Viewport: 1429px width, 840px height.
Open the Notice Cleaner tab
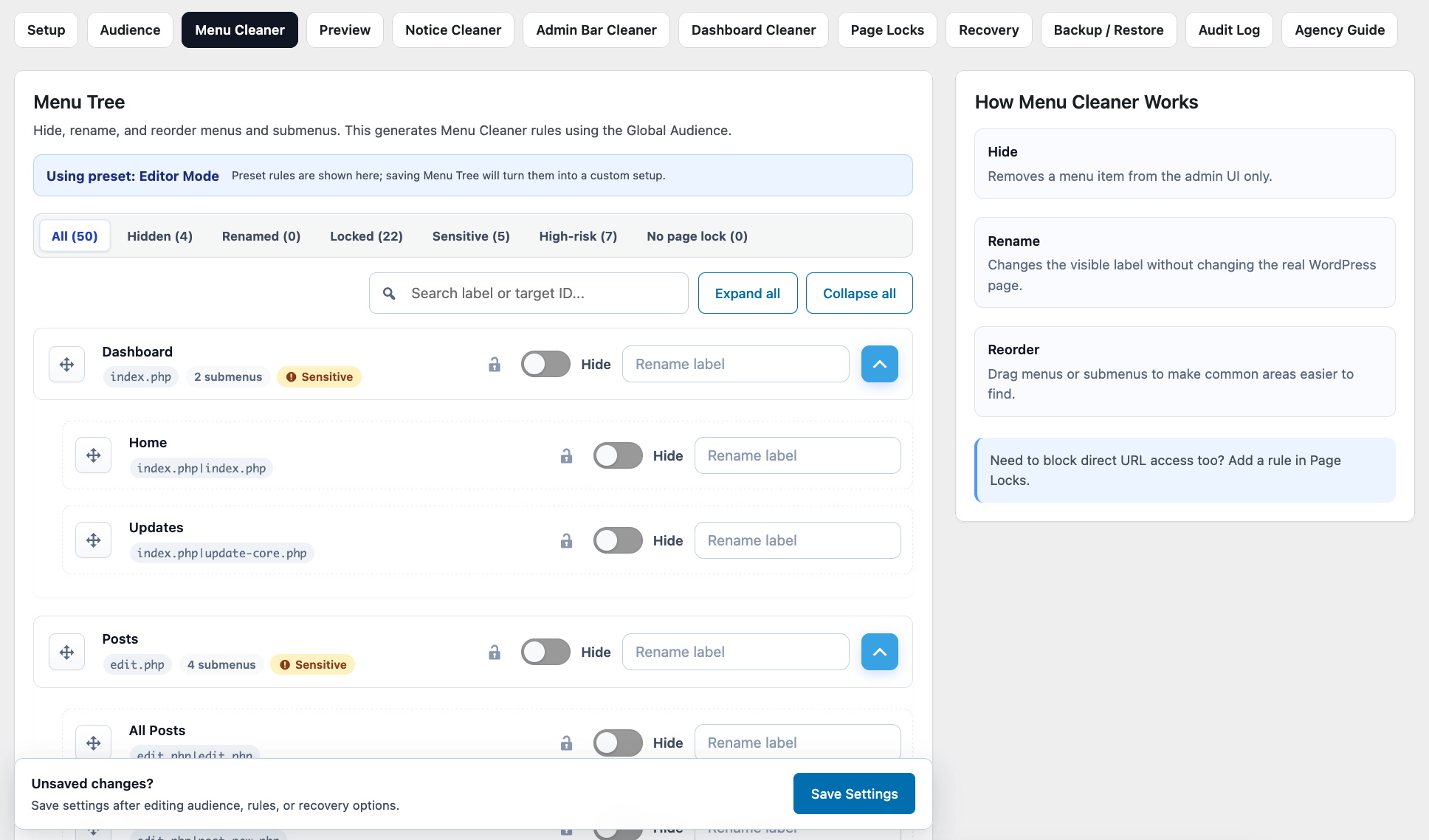453,30
